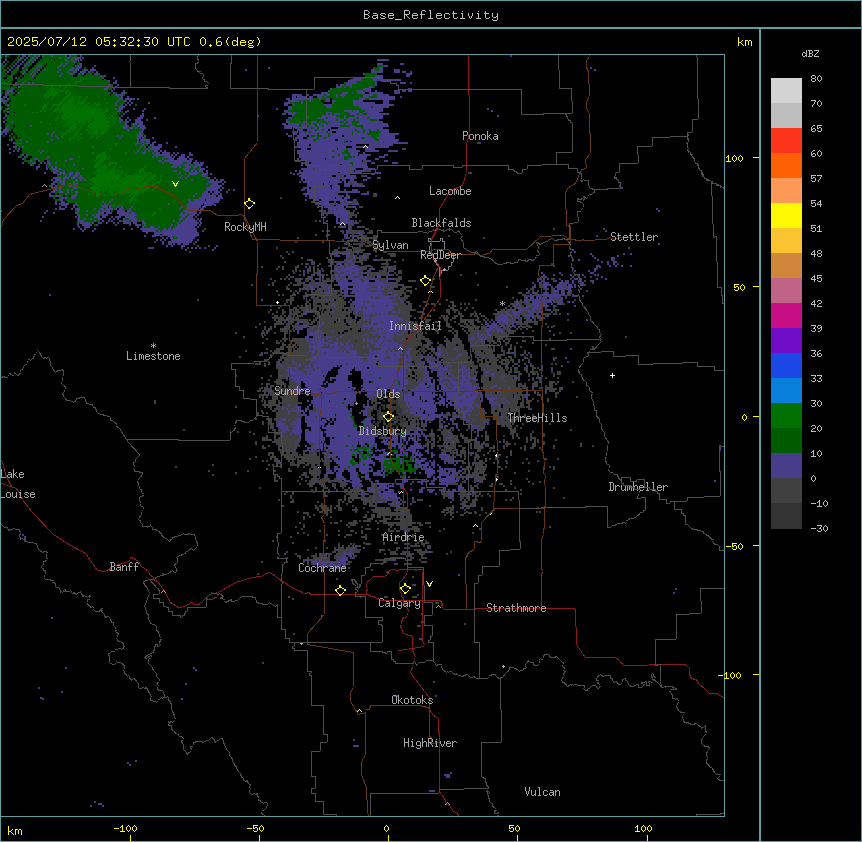The height and width of the screenshot is (842, 862).
Task: Click the Stettler map label
Action: point(633,237)
